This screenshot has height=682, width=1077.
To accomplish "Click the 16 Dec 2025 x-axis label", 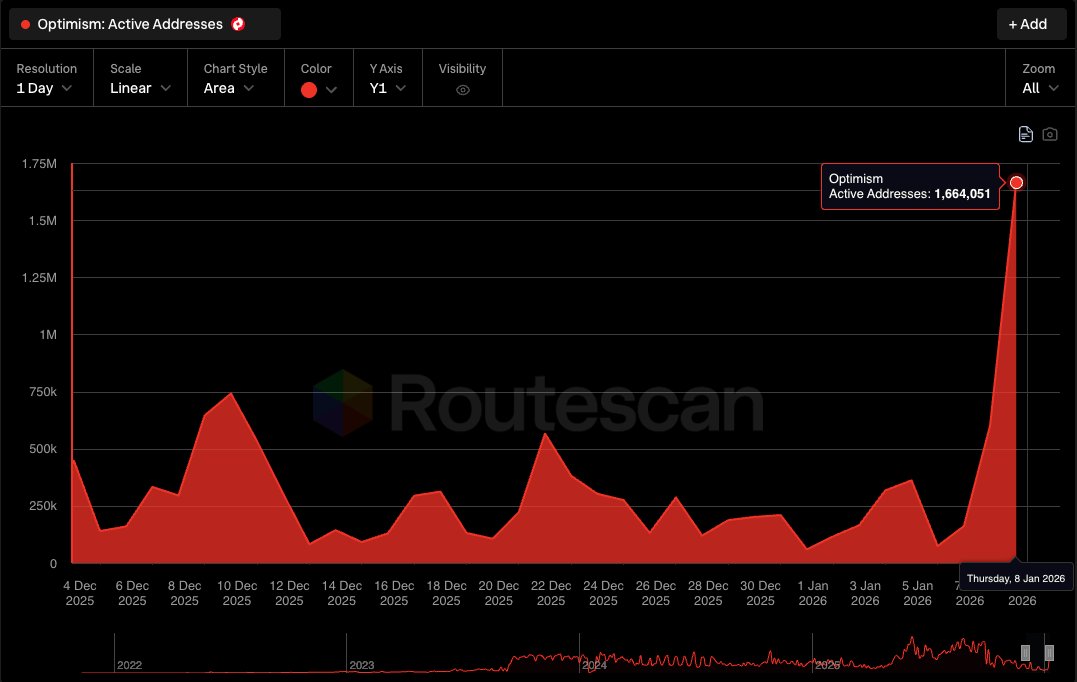I will coord(394,593).
